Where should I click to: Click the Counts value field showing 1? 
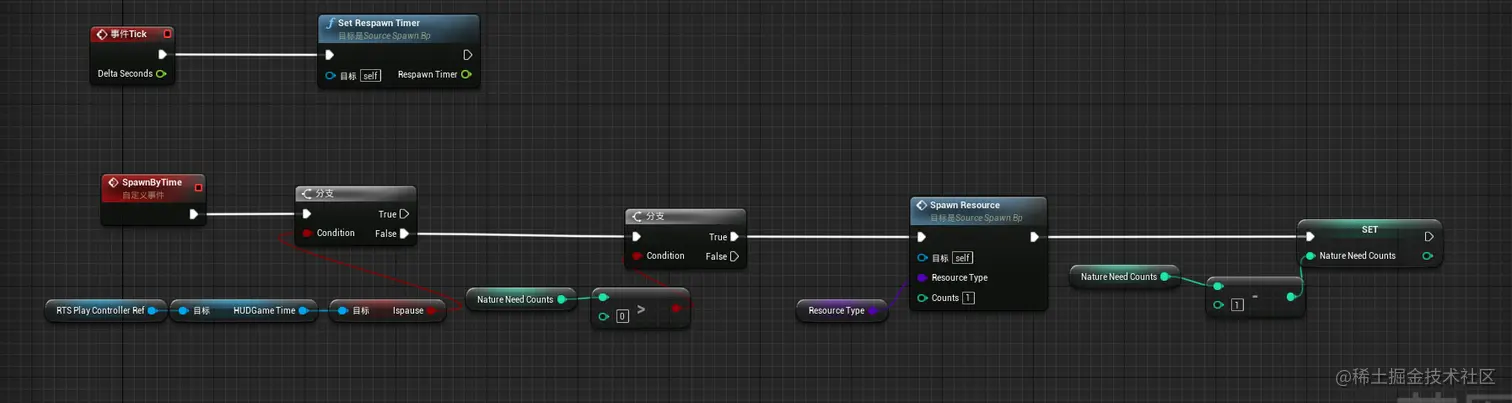[968, 298]
